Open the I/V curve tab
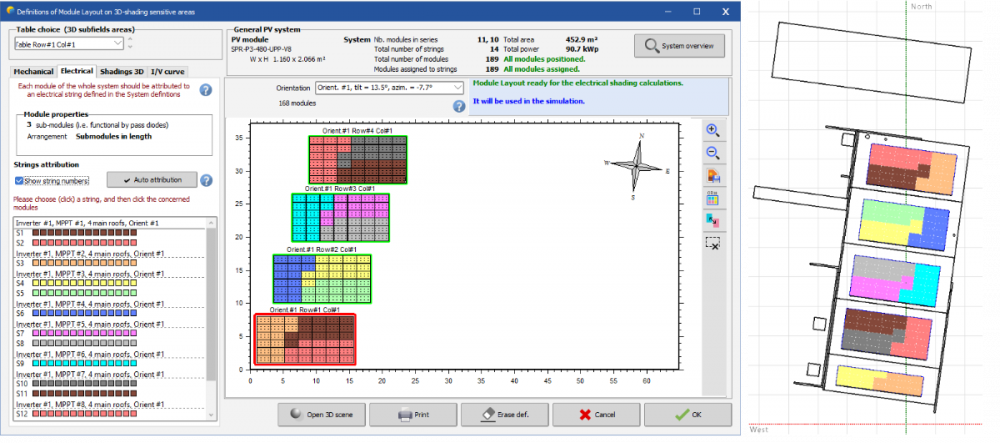 pyautogui.click(x=168, y=72)
